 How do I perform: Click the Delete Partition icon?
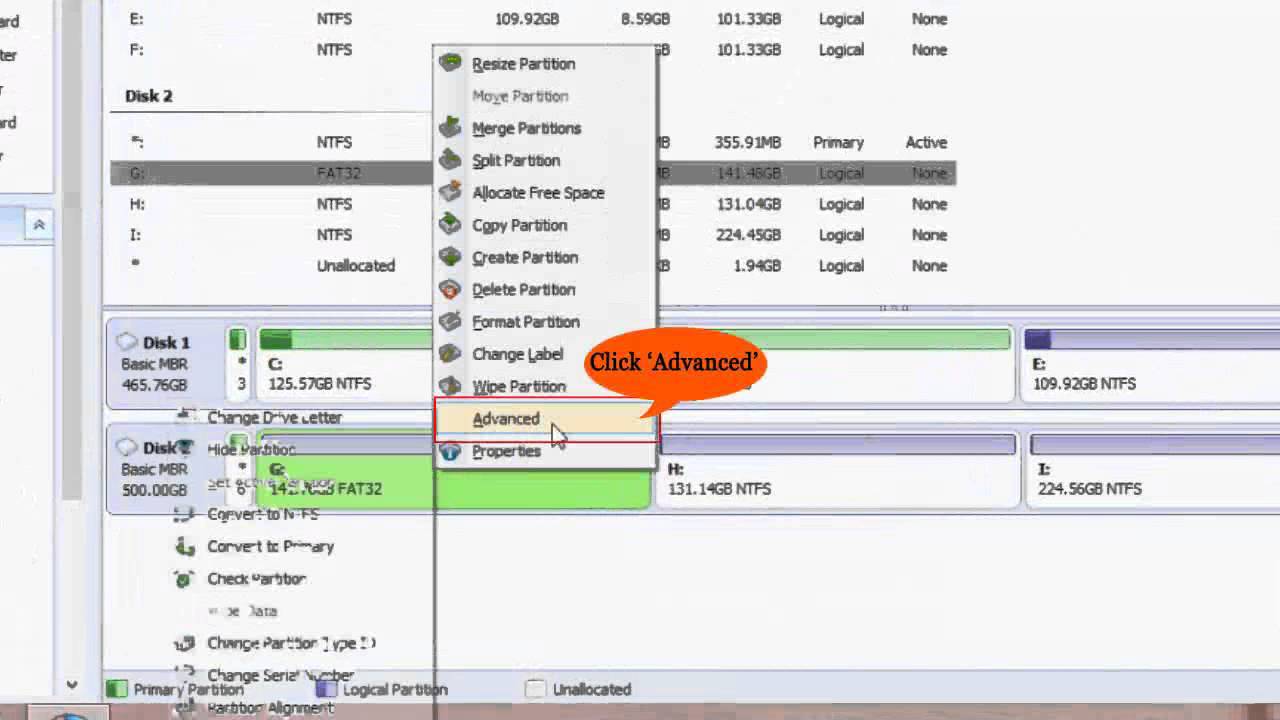pyautogui.click(x=451, y=290)
